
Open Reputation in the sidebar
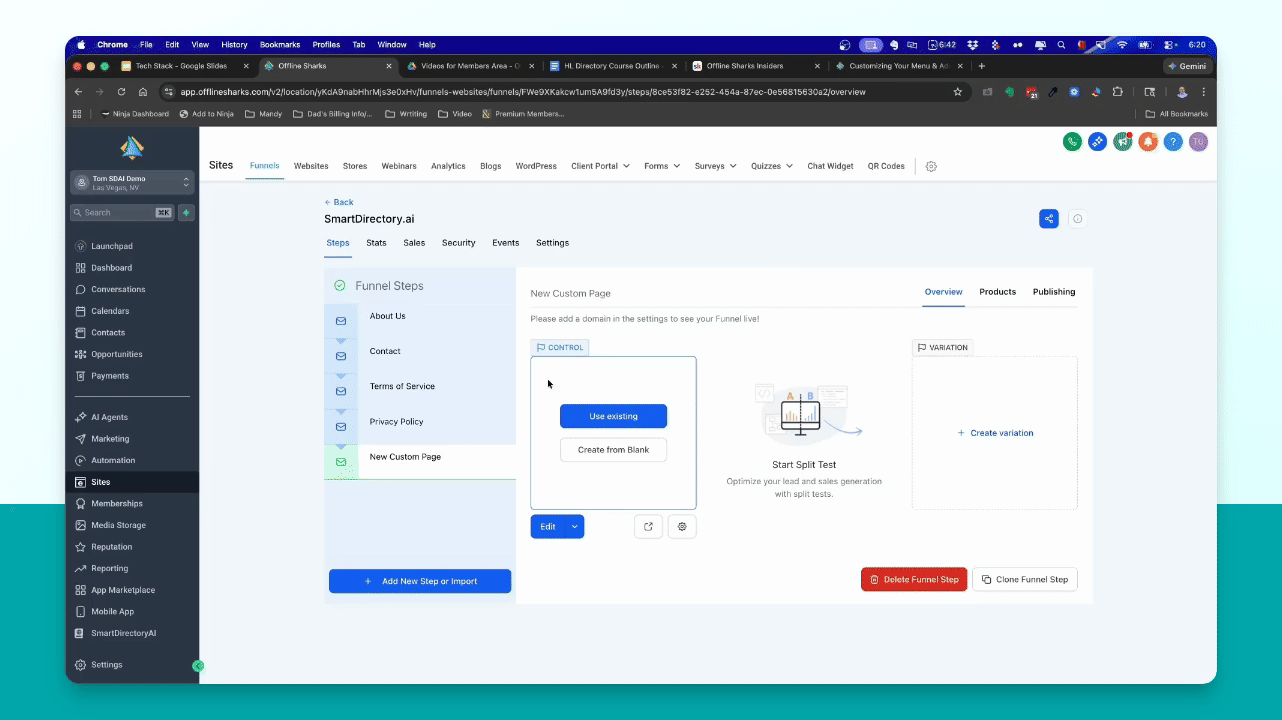point(111,547)
